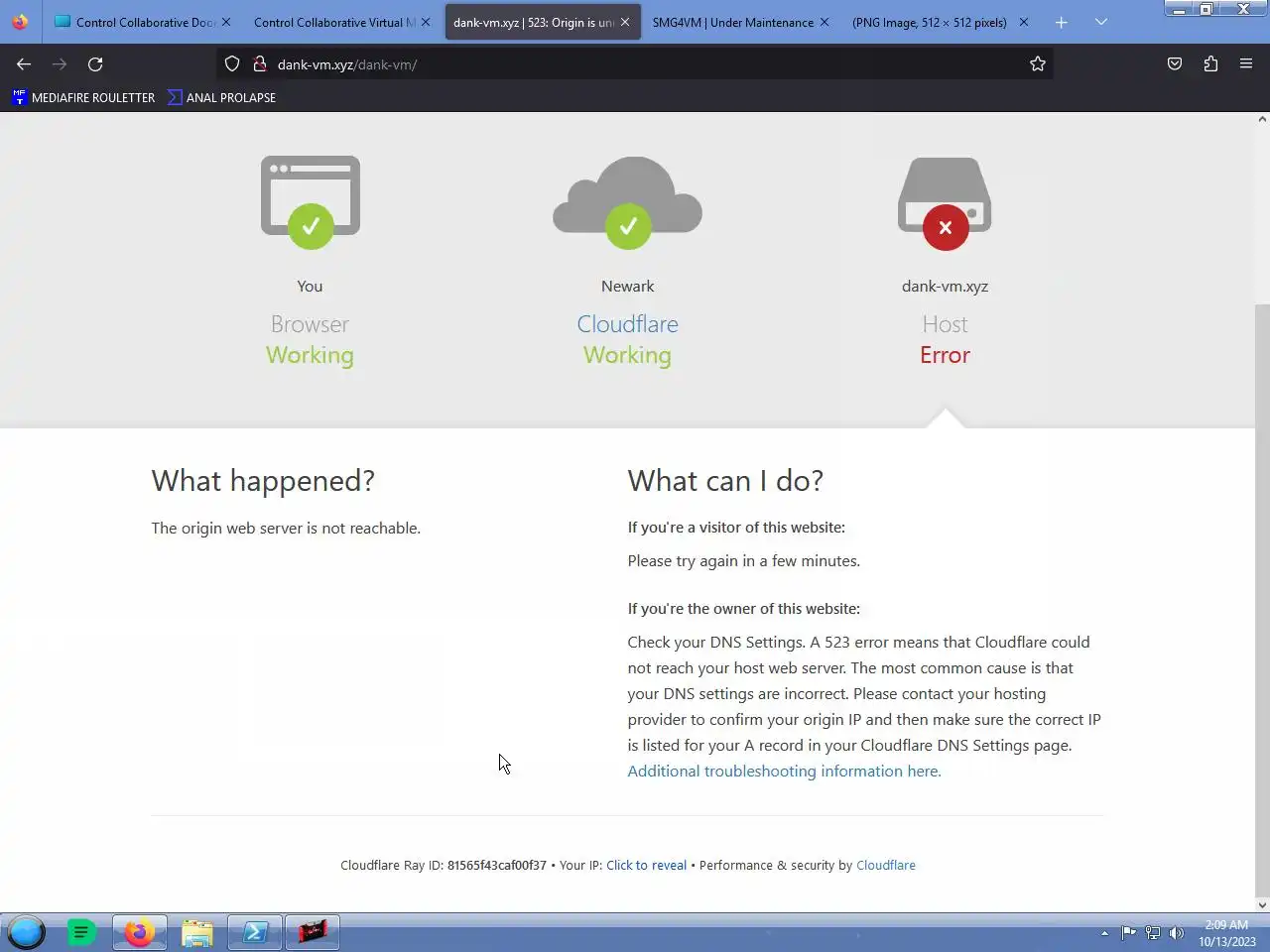Image resolution: width=1270 pixels, height=952 pixels.
Task: Open File Explorer from the taskbar
Action: pyautogui.click(x=197, y=932)
